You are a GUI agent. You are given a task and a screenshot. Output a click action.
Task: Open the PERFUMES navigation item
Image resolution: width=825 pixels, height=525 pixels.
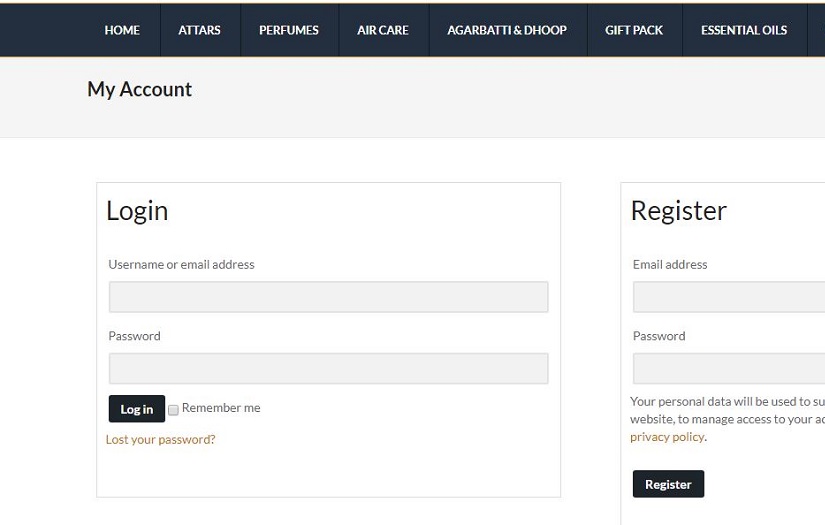(x=289, y=30)
